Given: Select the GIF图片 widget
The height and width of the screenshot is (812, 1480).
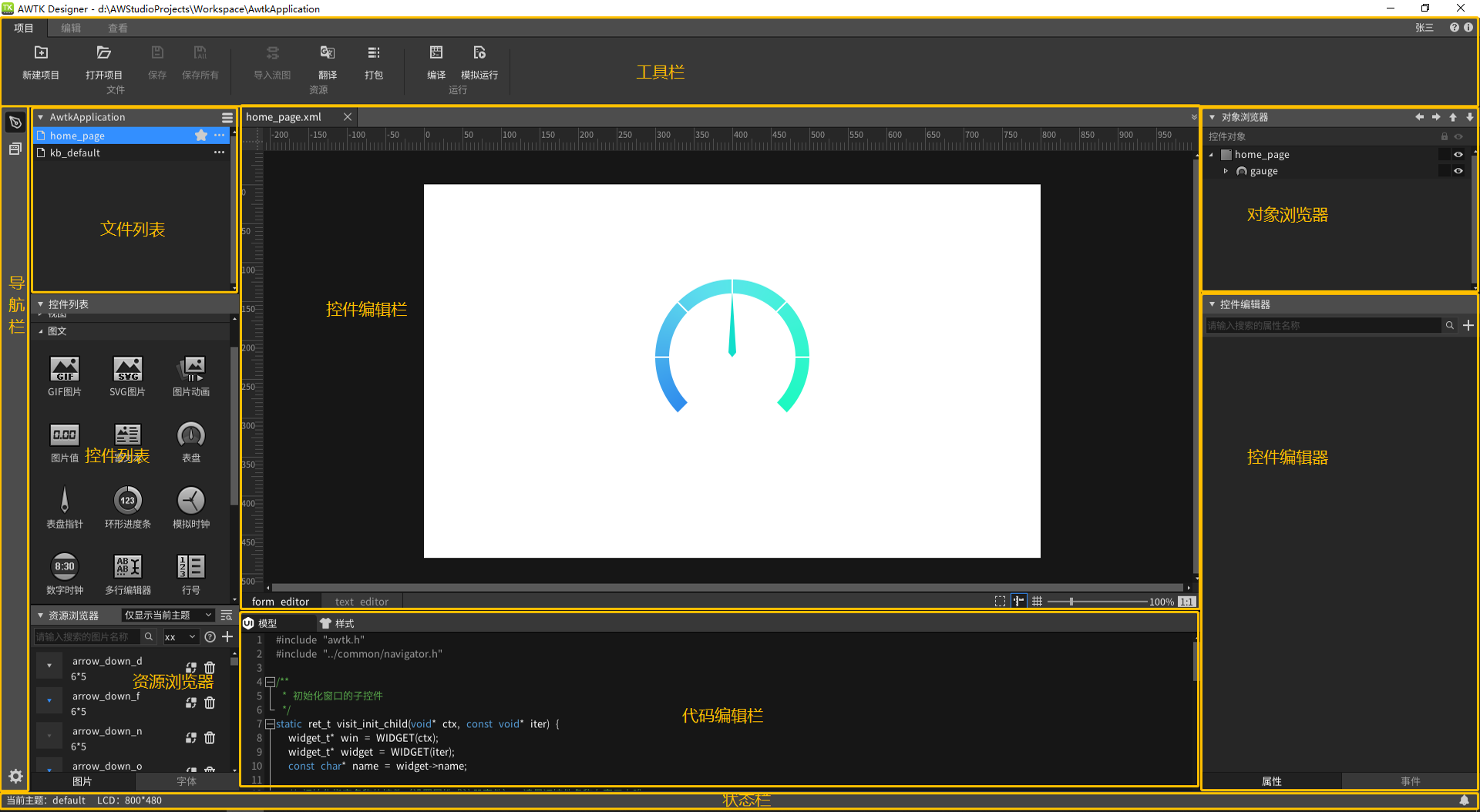Looking at the screenshot, I should 65,376.
